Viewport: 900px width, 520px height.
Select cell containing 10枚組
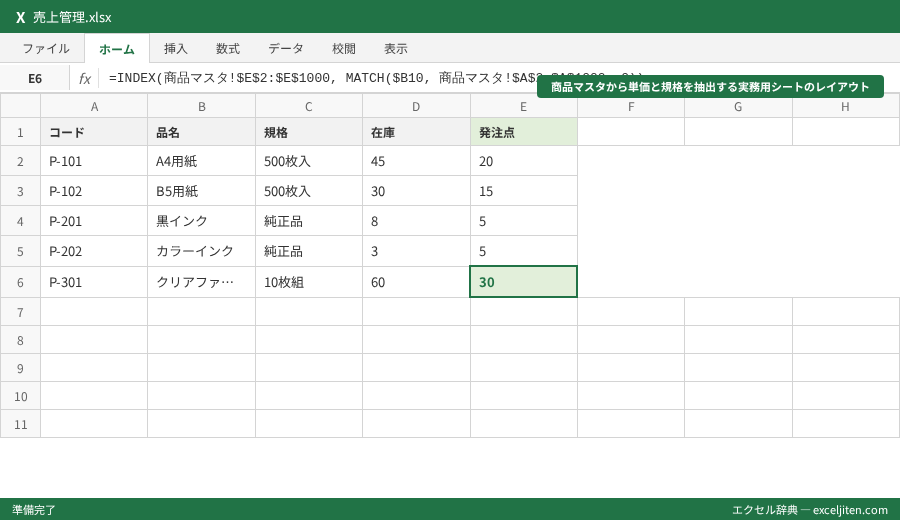[x=309, y=282]
